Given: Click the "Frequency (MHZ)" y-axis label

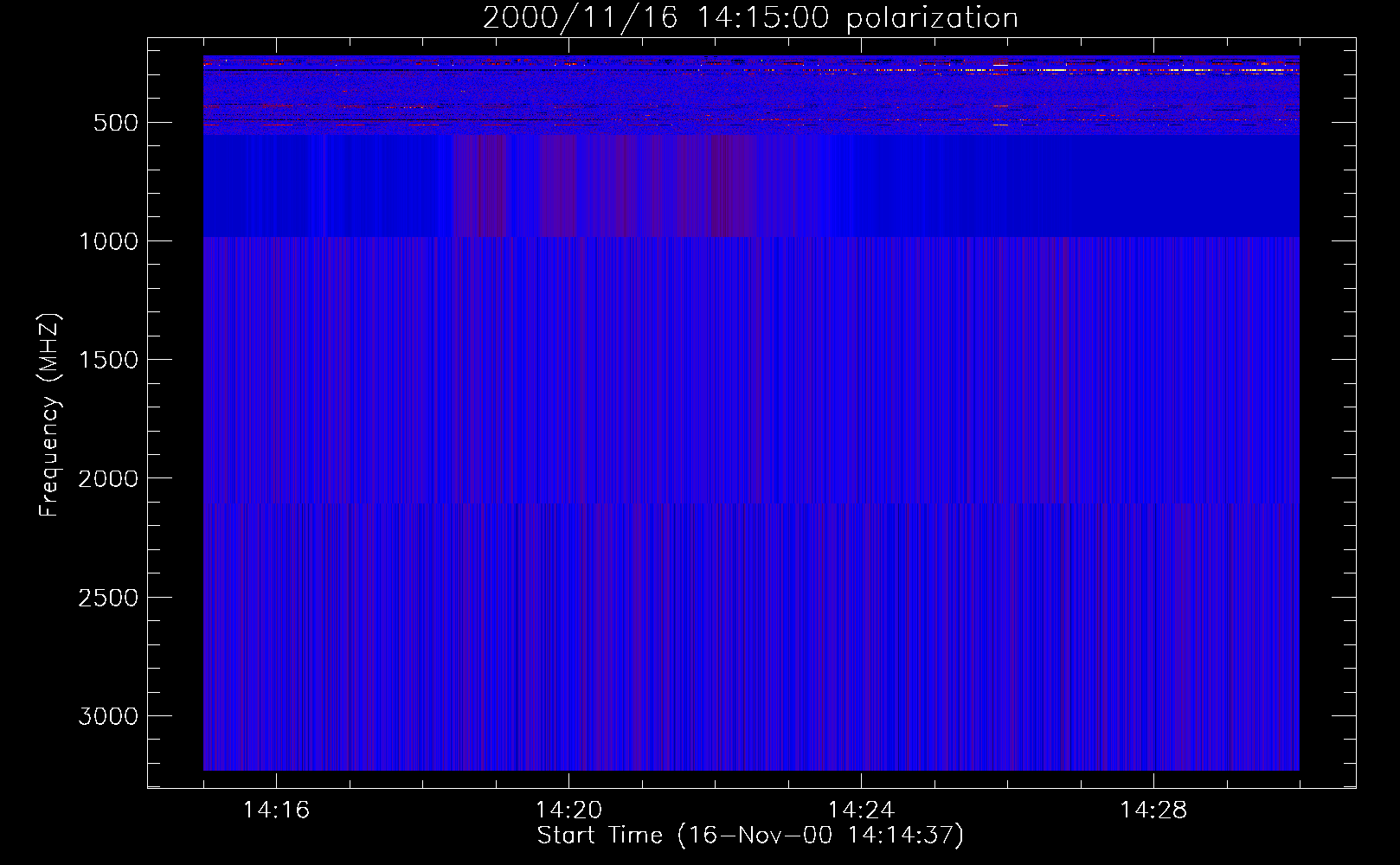Looking at the screenshot, I should pos(49,415).
